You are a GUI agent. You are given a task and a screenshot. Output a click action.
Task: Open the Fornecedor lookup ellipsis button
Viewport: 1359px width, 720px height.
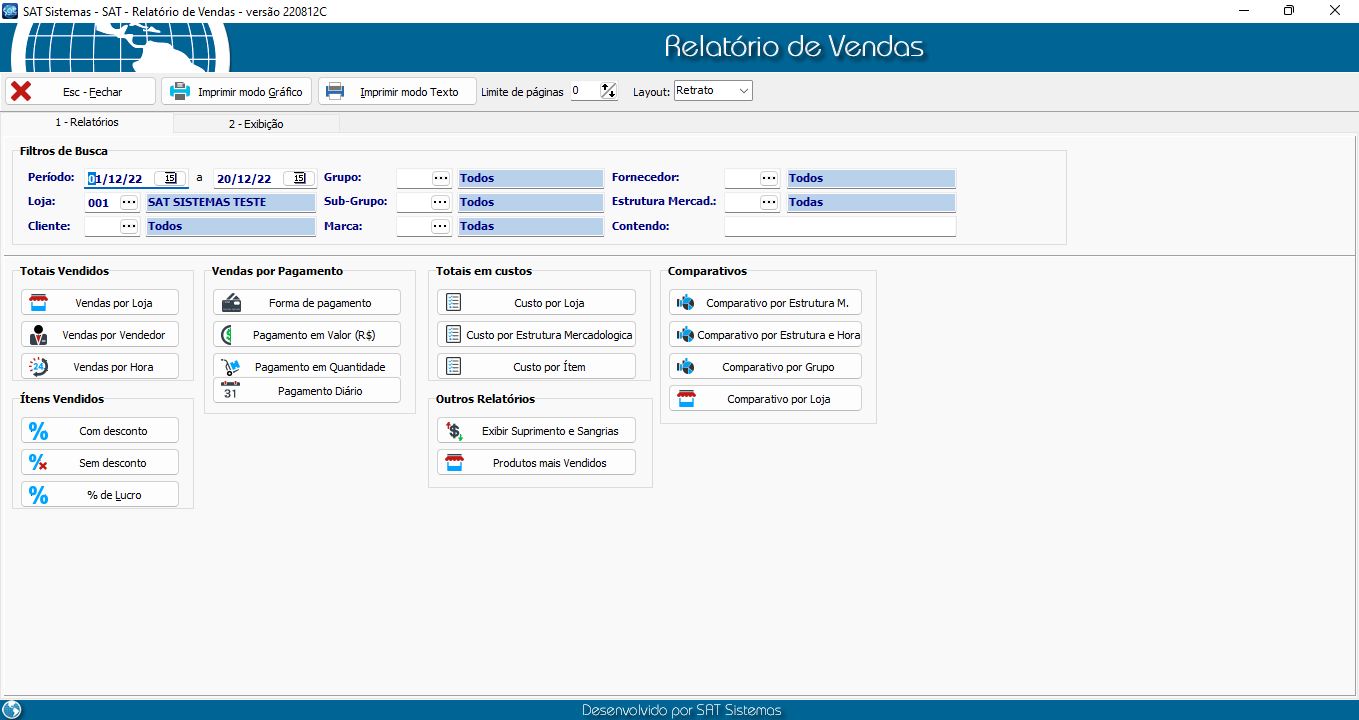(x=769, y=178)
